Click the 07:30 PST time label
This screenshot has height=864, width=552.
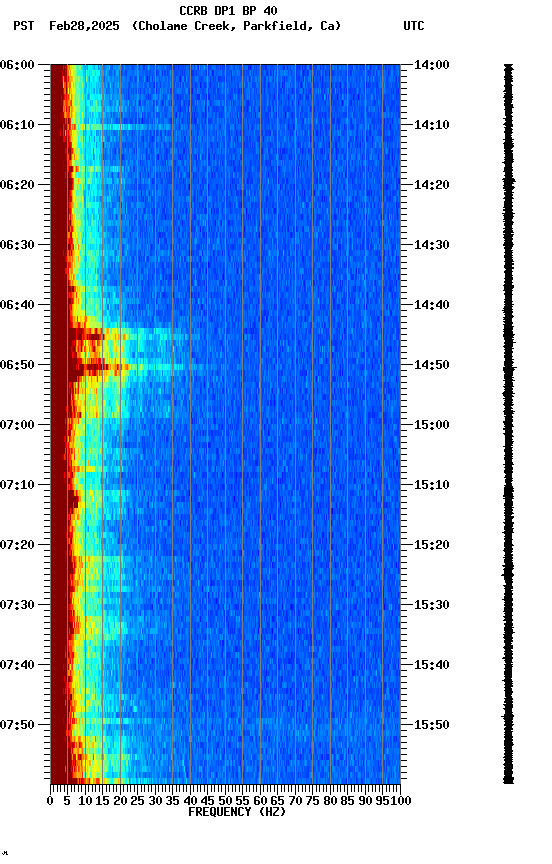pyautogui.click(x=17, y=605)
